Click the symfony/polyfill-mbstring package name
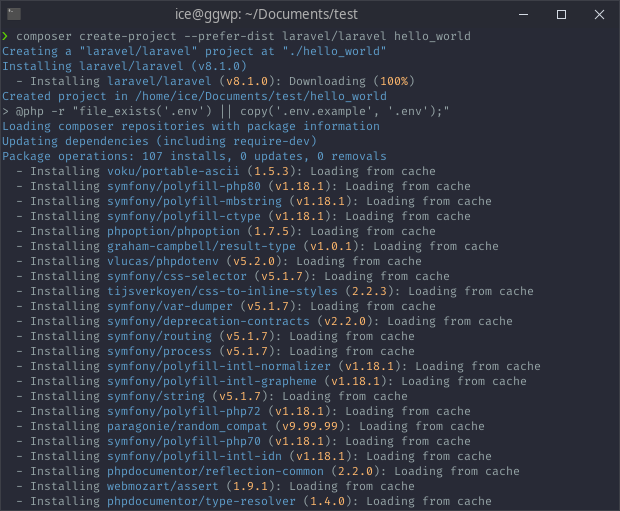Viewport: 620px width, 511px height. pyautogui.click(x=195, y=201)
